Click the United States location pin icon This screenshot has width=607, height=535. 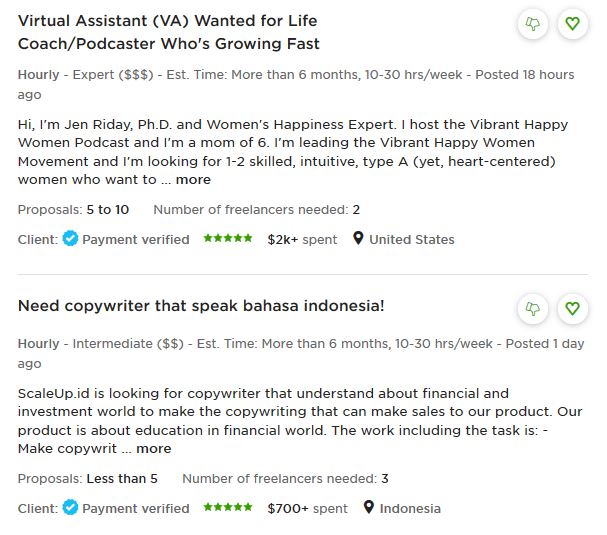pos(358,239)
